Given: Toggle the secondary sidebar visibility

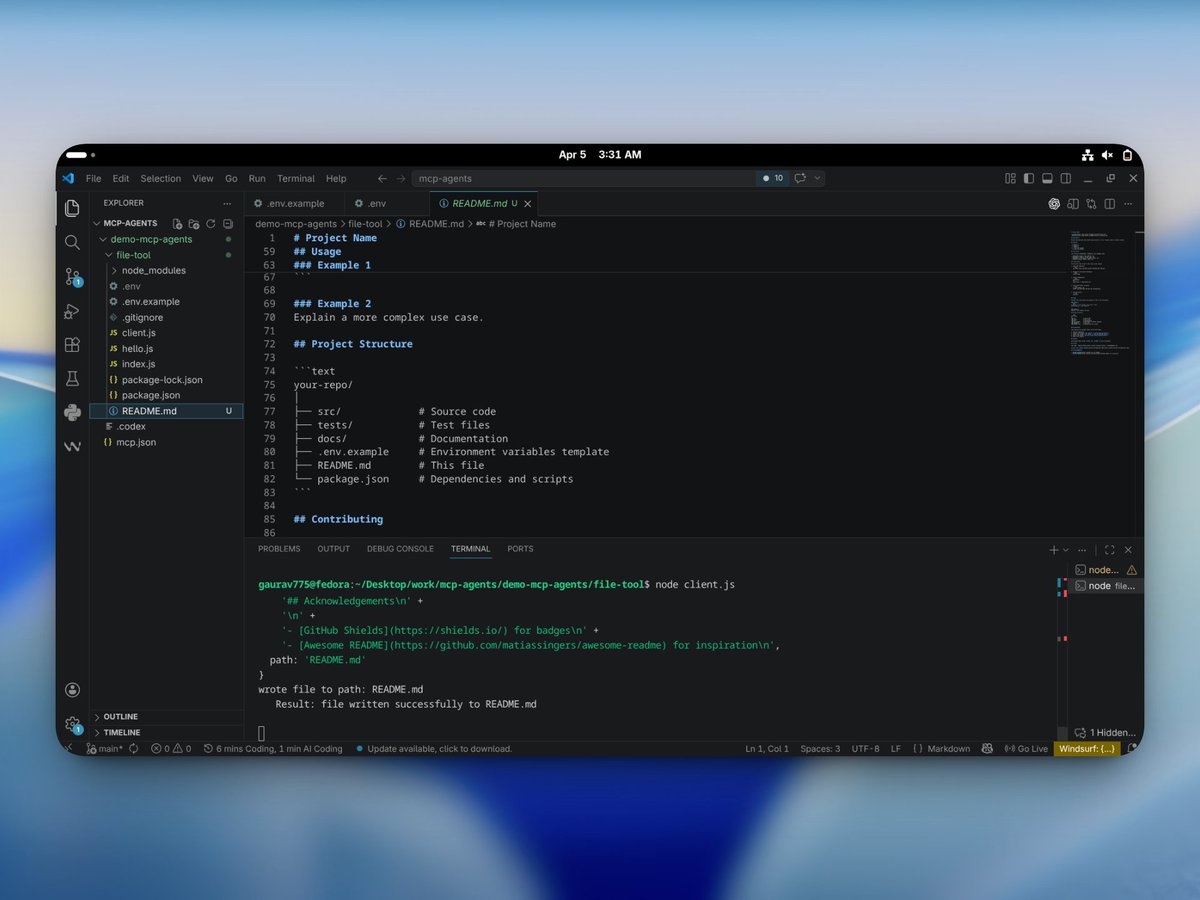Looking at the screenshot, I should coord(1065,179).
